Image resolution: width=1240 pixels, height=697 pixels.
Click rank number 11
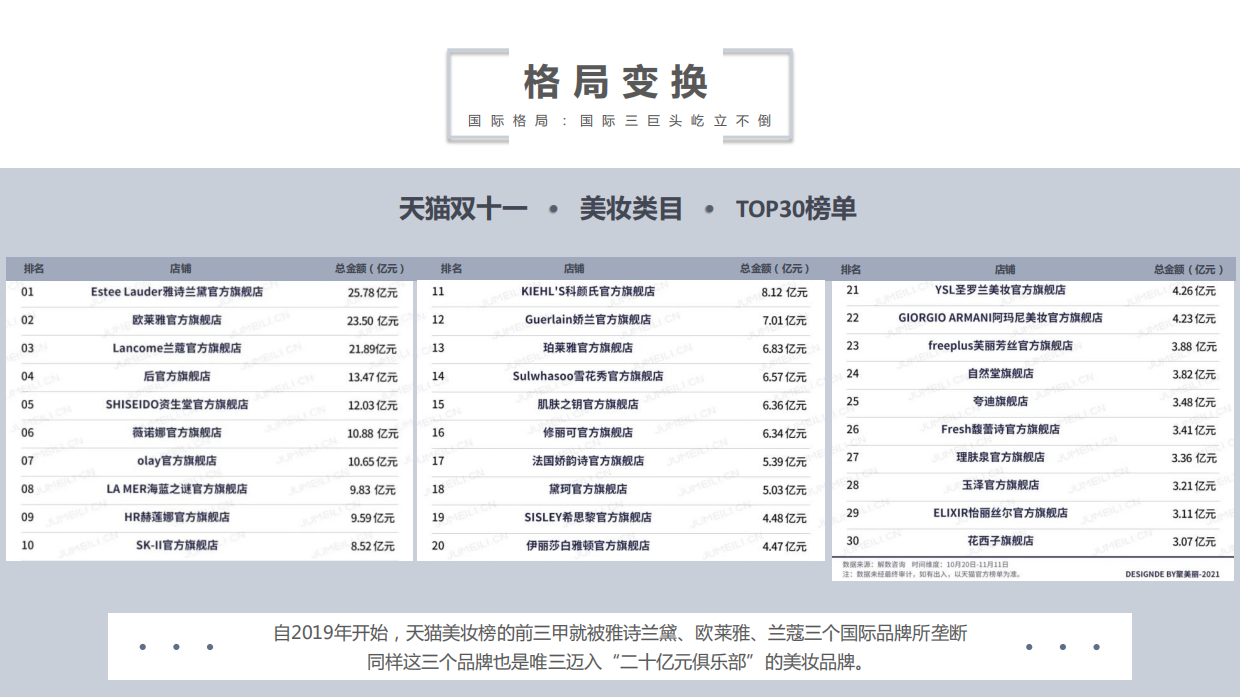pyautogui.click(x=438, y=292)
